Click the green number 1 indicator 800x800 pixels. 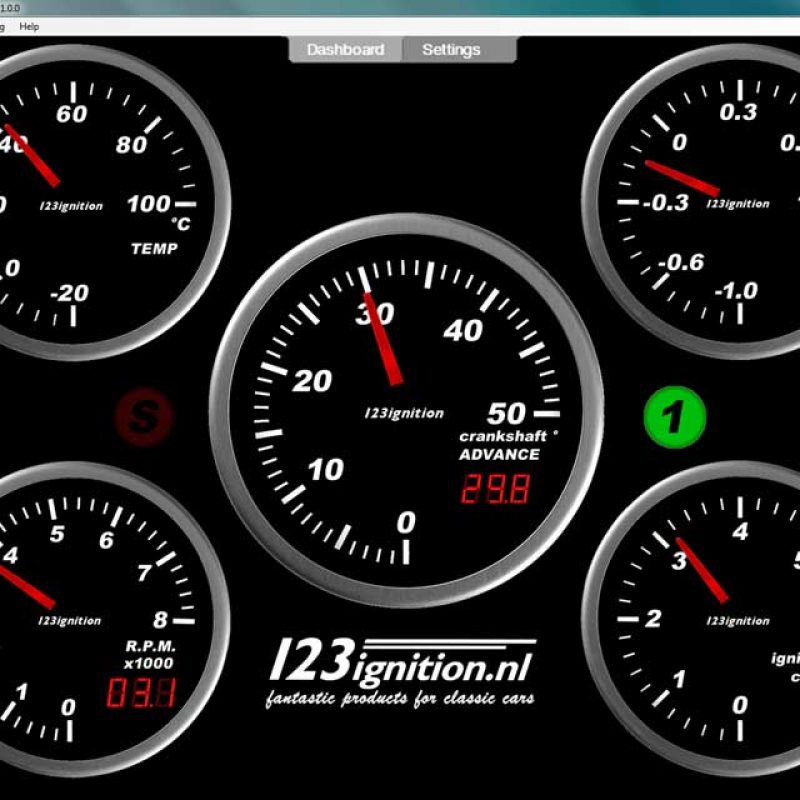coord(675,417)
